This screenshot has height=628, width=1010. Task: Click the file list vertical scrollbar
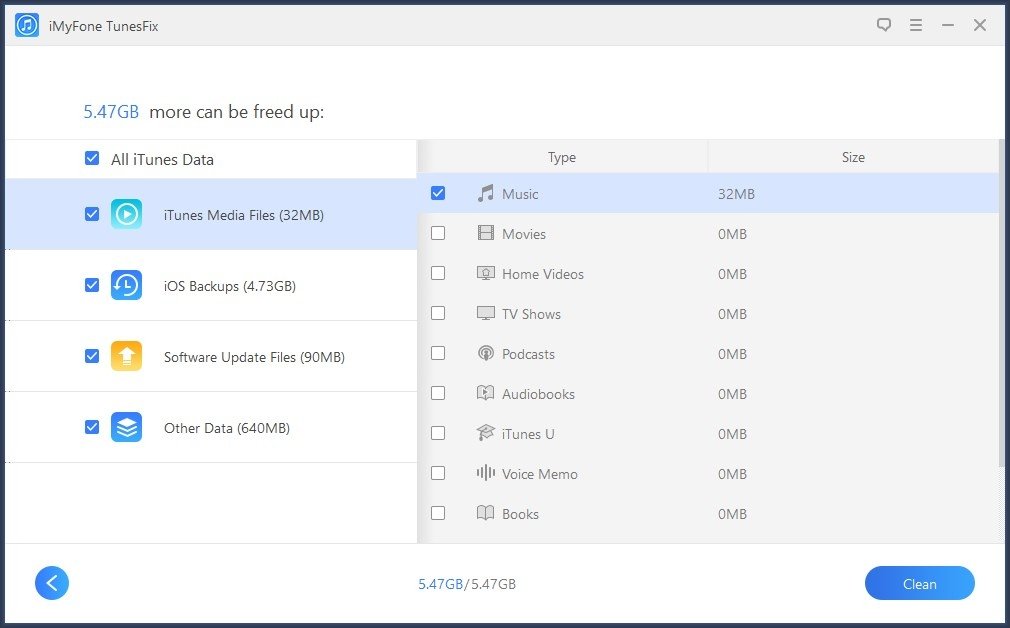(1002, 303)
